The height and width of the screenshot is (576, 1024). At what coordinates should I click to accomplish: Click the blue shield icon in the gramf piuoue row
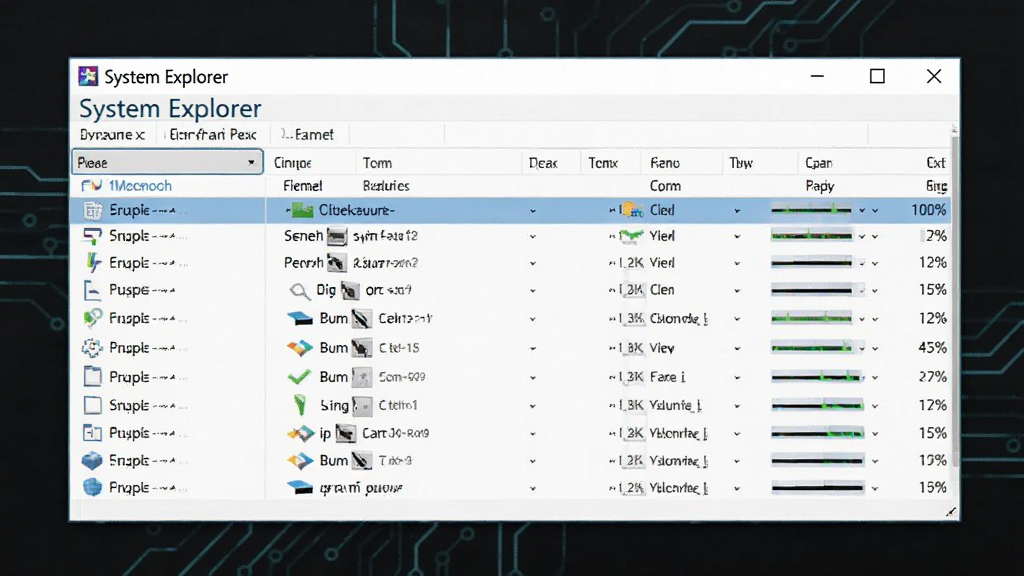point(93,487)
